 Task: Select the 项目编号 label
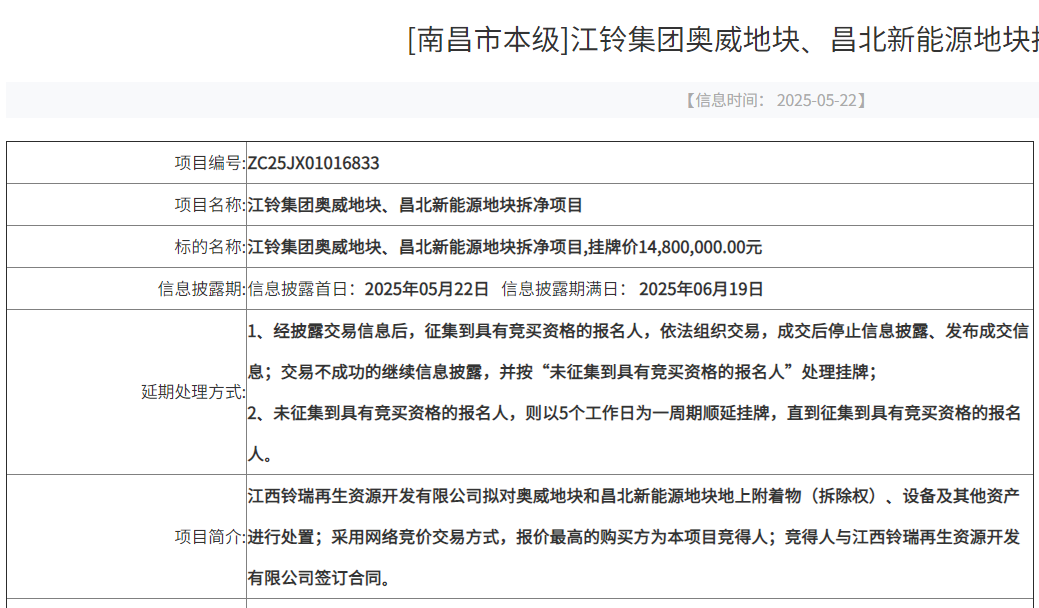pyautogui.click(x=210, y=163)
